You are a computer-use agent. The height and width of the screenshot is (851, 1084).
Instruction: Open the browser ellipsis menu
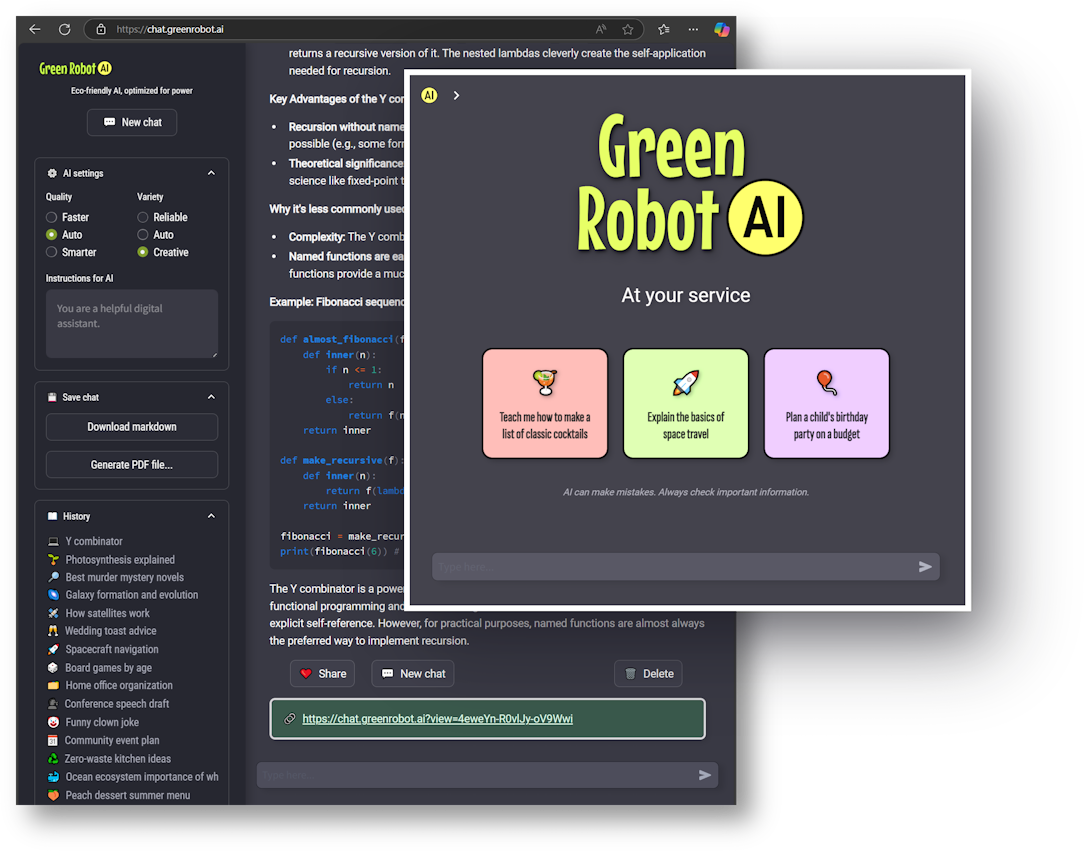click(693, 29)
